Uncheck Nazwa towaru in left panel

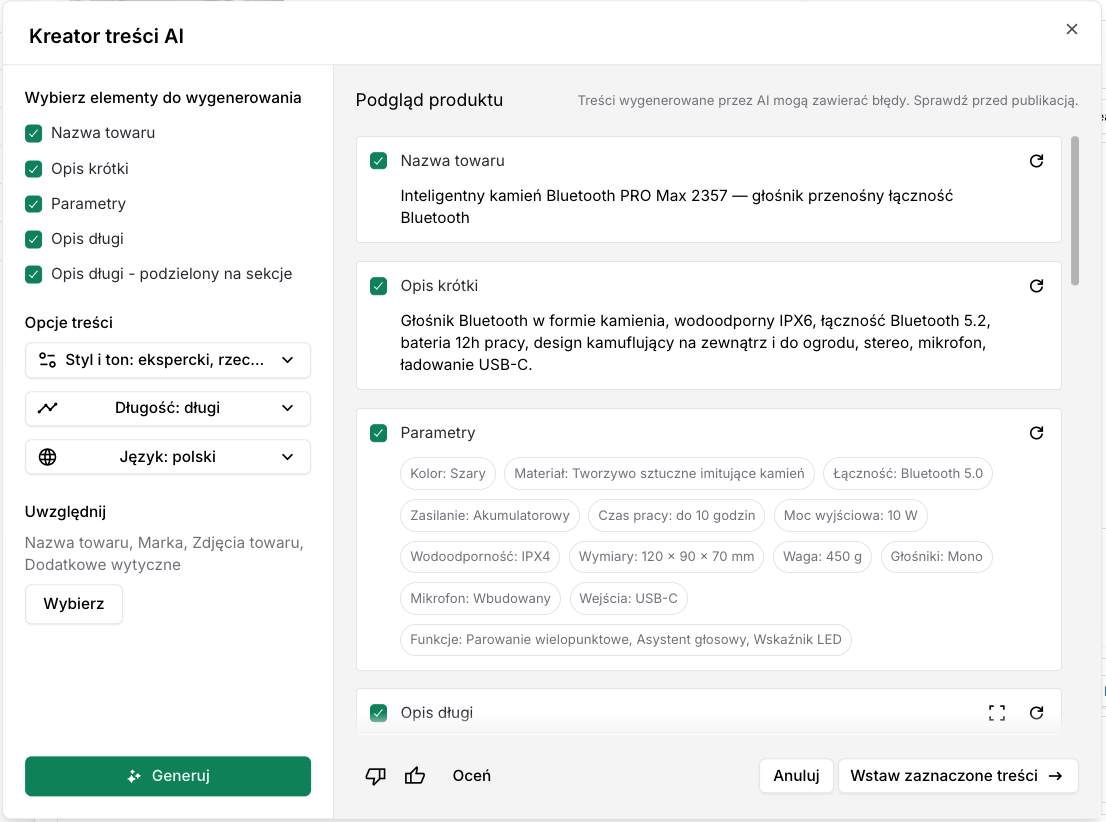(33, 133)
